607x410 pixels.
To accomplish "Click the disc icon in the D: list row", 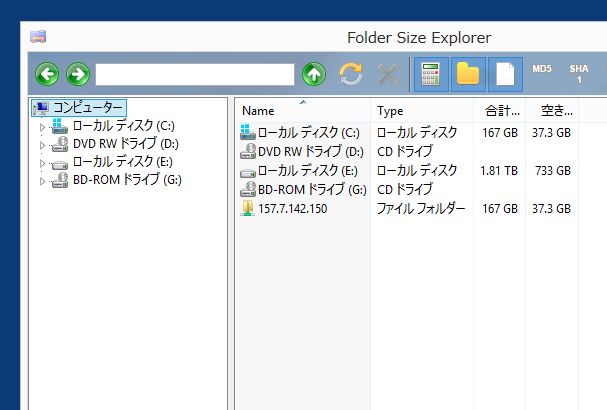I will (248, 151).
